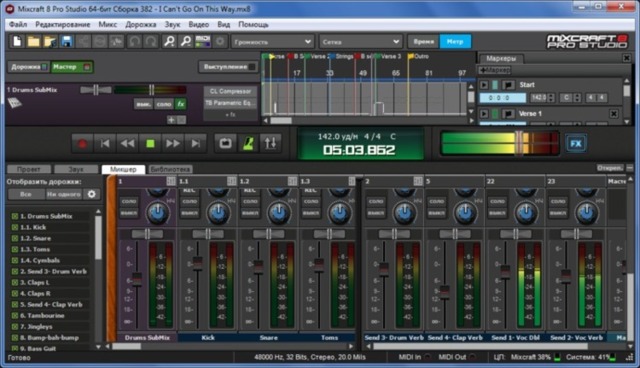Screen dimensions: 640x368
Task: Jump to the end of the project
Action: click(196, 144)
